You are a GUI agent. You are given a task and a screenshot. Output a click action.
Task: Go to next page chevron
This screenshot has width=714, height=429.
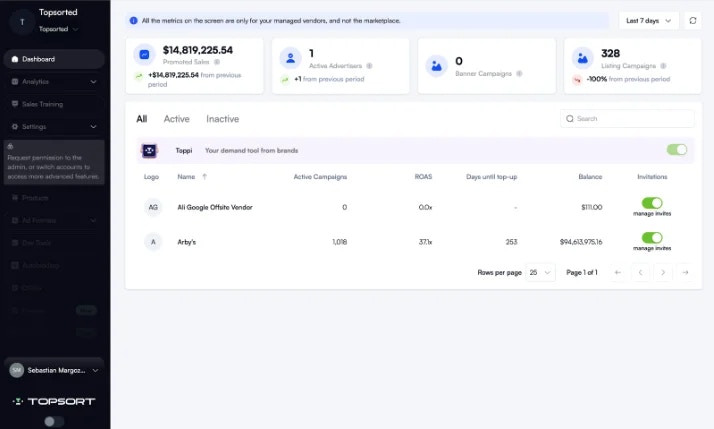tap(663, 272)
